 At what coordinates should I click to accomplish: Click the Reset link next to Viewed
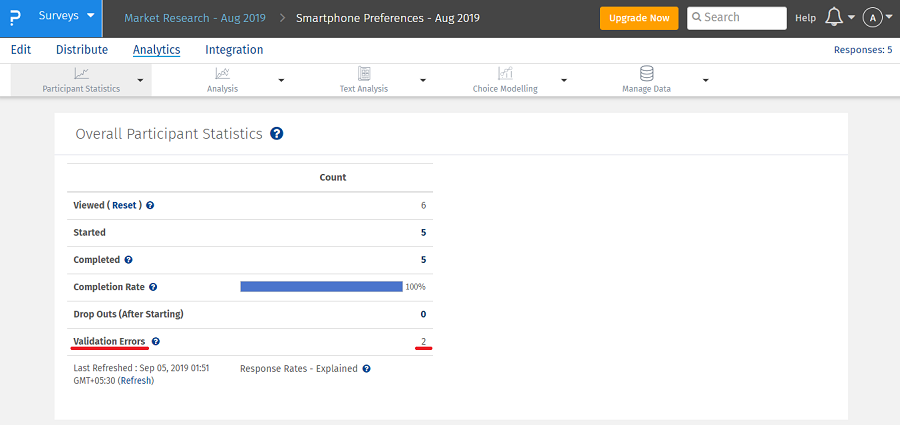point(125,205)
